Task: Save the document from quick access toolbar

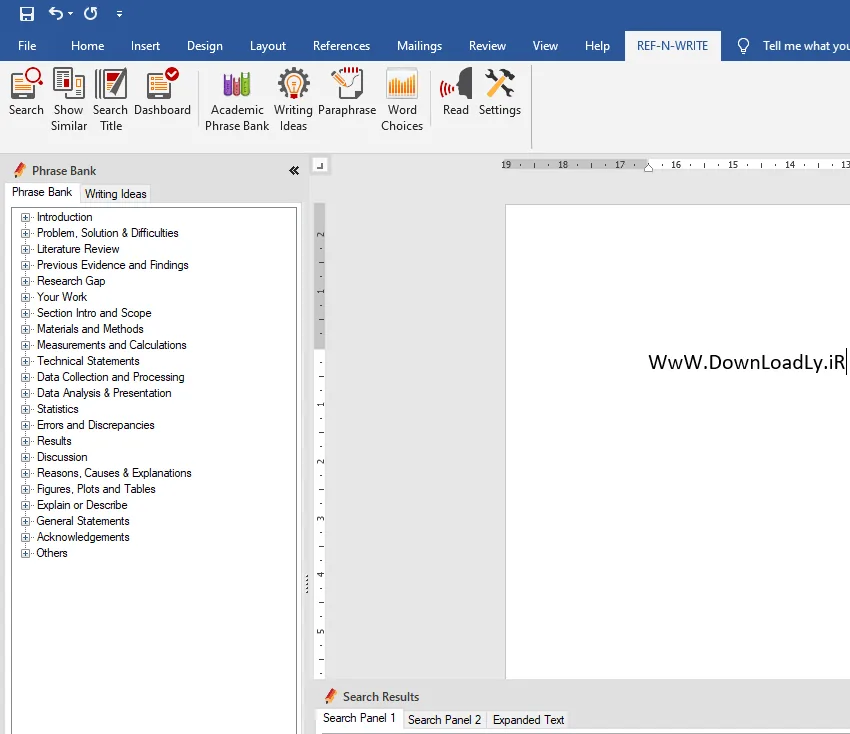Action: 27,14
